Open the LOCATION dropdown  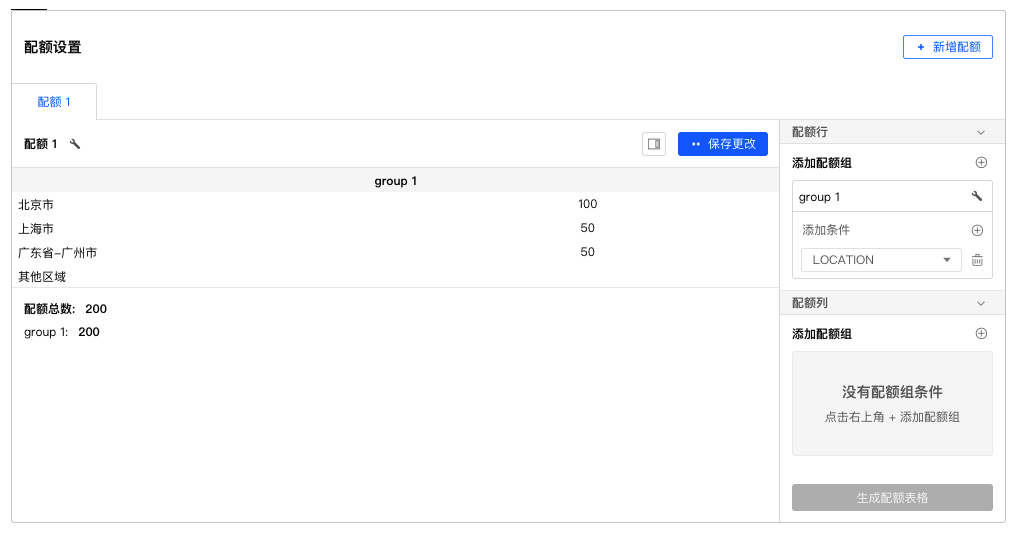click(x=881, y=260)
